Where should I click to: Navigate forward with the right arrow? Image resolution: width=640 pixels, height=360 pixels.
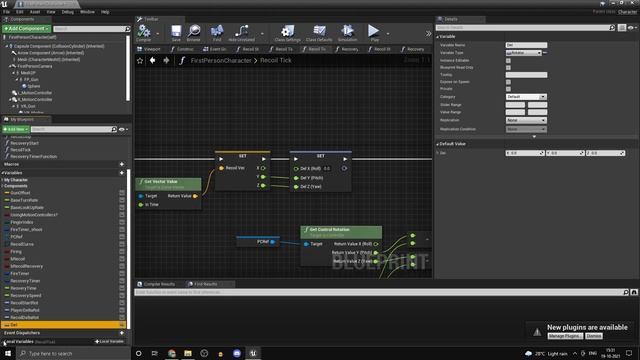tap(166, 60)
